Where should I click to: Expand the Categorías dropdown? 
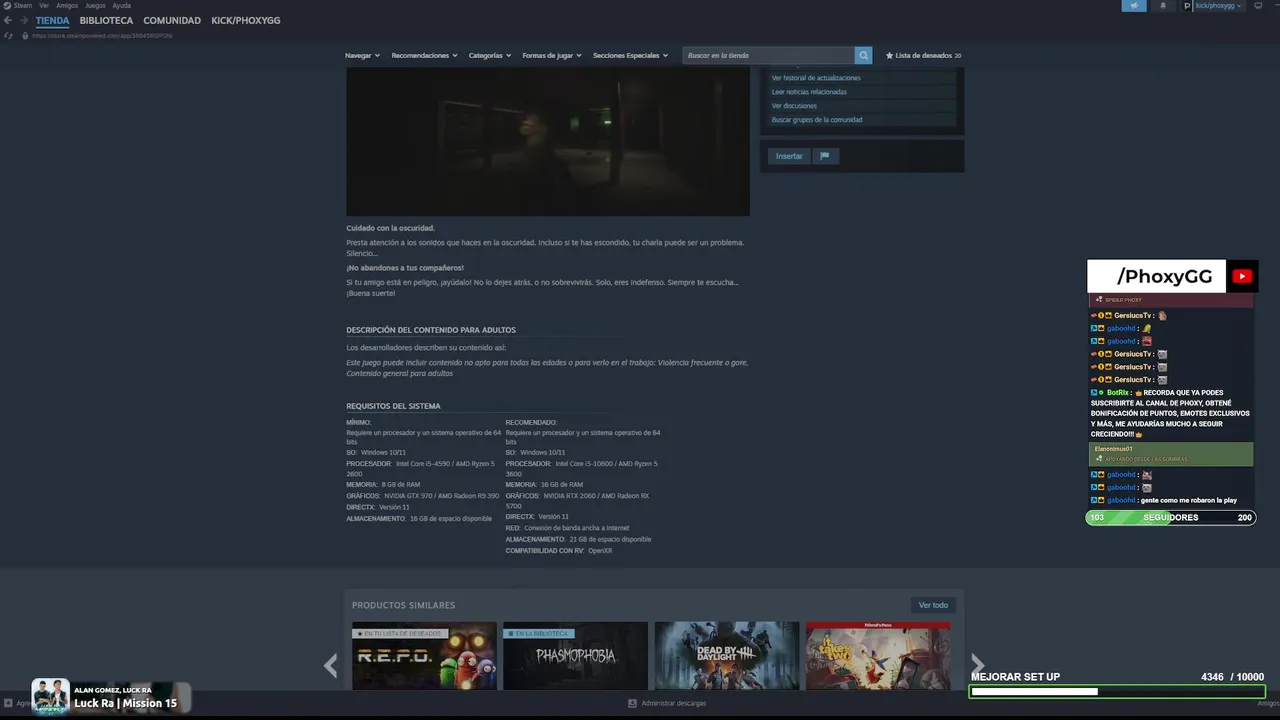click(489, 55)
